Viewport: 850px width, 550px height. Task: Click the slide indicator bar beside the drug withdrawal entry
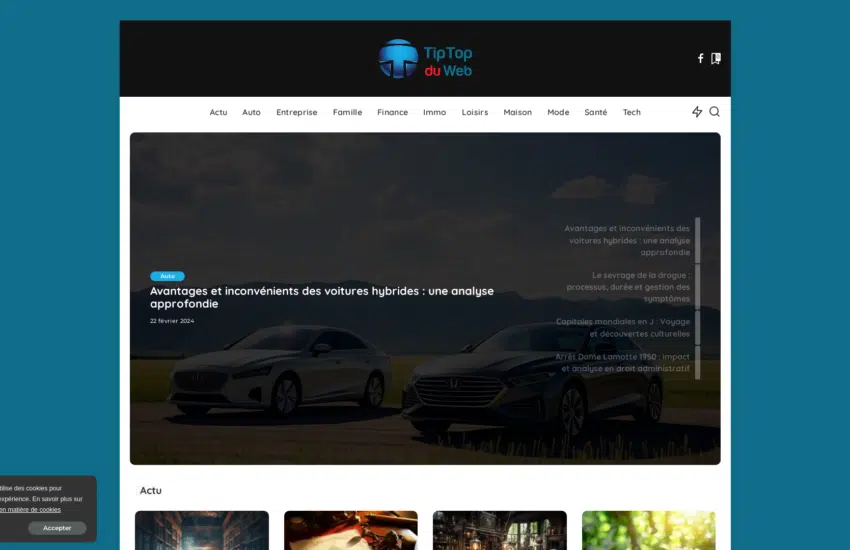pyautogui.click(x=698, y=287)
